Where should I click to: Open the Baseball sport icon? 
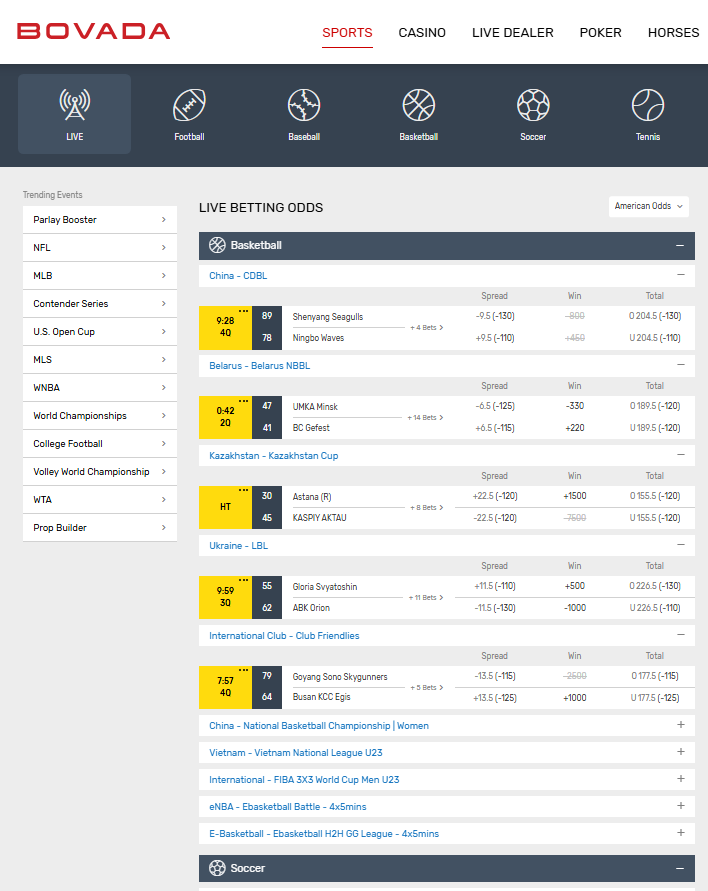point(304,105)
